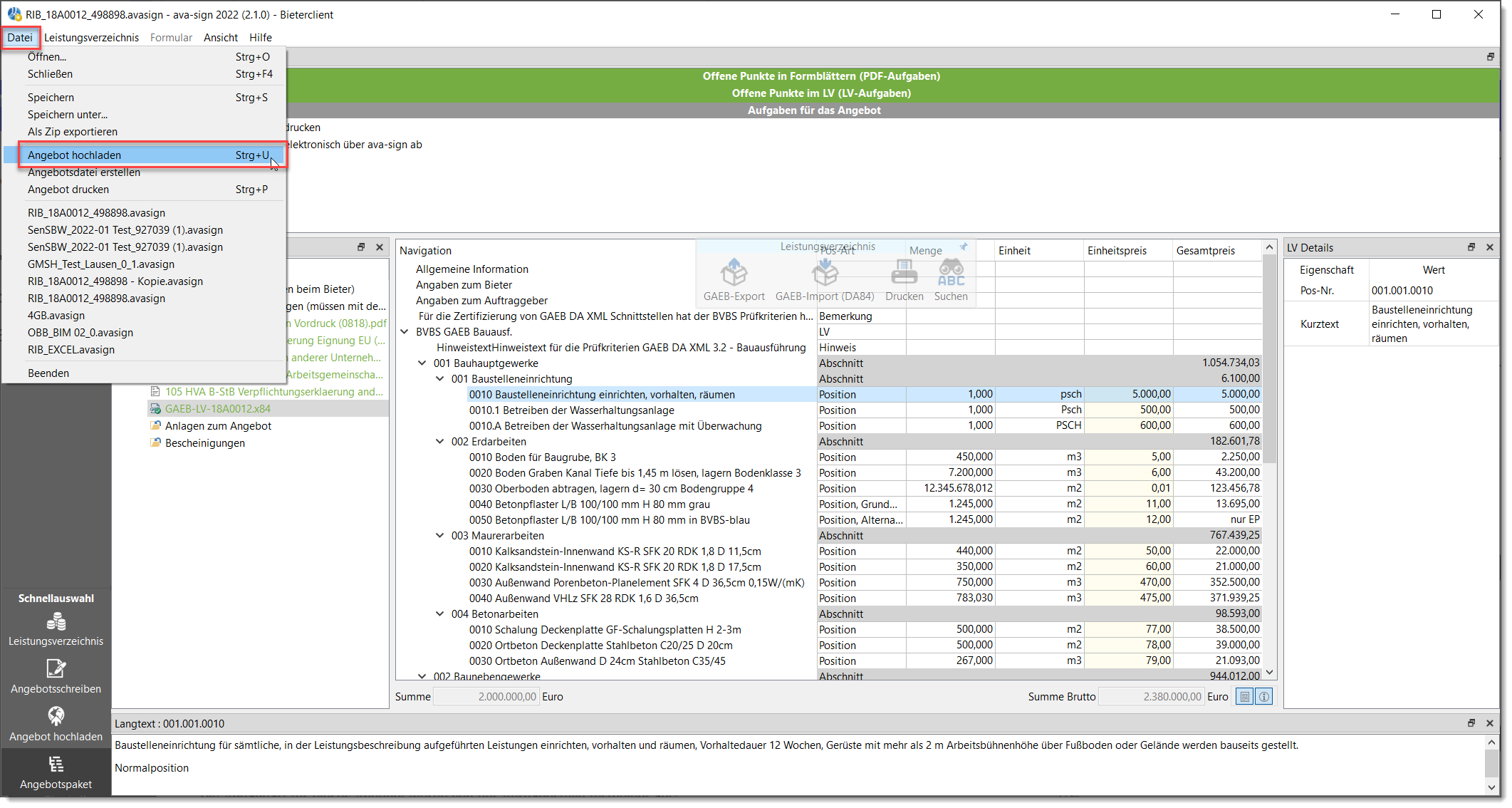Click the GAEB-Import (DA84) toolbar icon
Screen dimensions: 1512x808
point(825,273)
